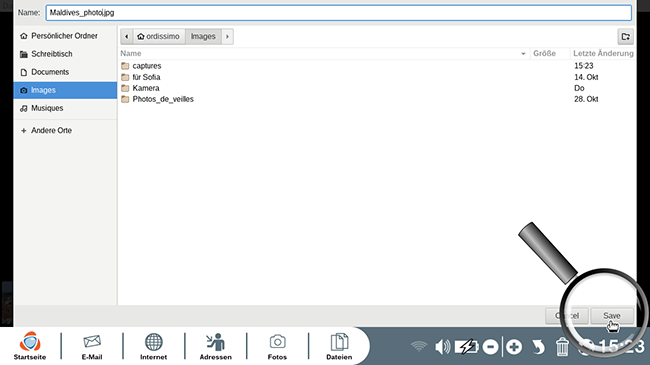Click the volume speaker icon
650x365 pixels.
(x=443, y=346)
